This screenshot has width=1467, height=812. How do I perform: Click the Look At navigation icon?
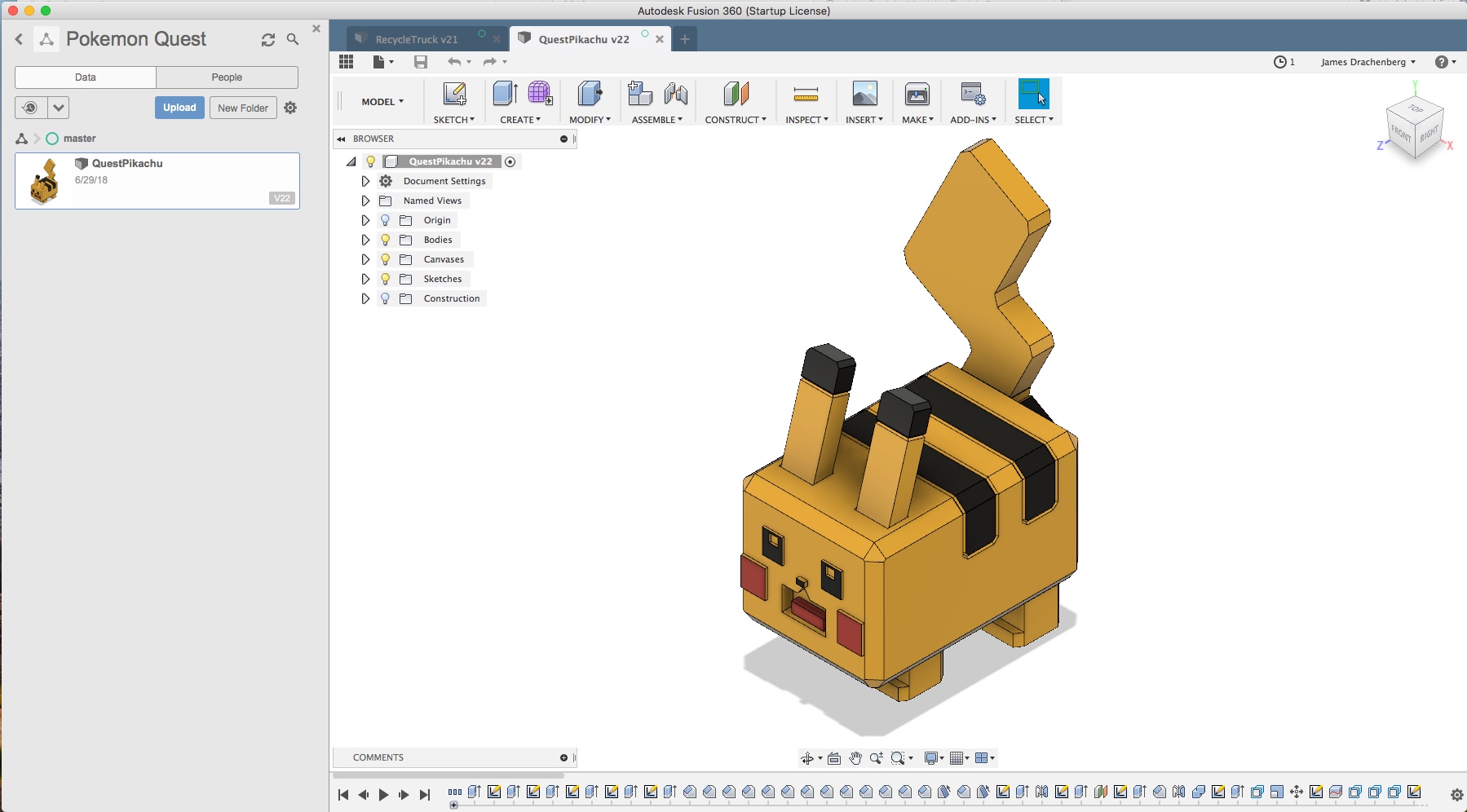(834, 758)
